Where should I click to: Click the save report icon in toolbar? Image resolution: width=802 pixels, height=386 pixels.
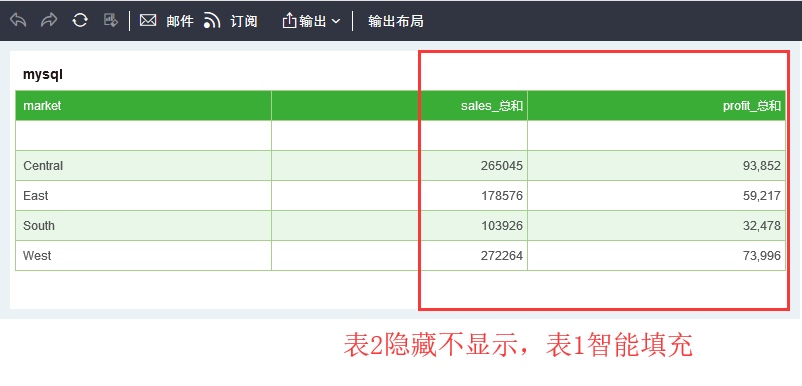[x=110, y=20]
